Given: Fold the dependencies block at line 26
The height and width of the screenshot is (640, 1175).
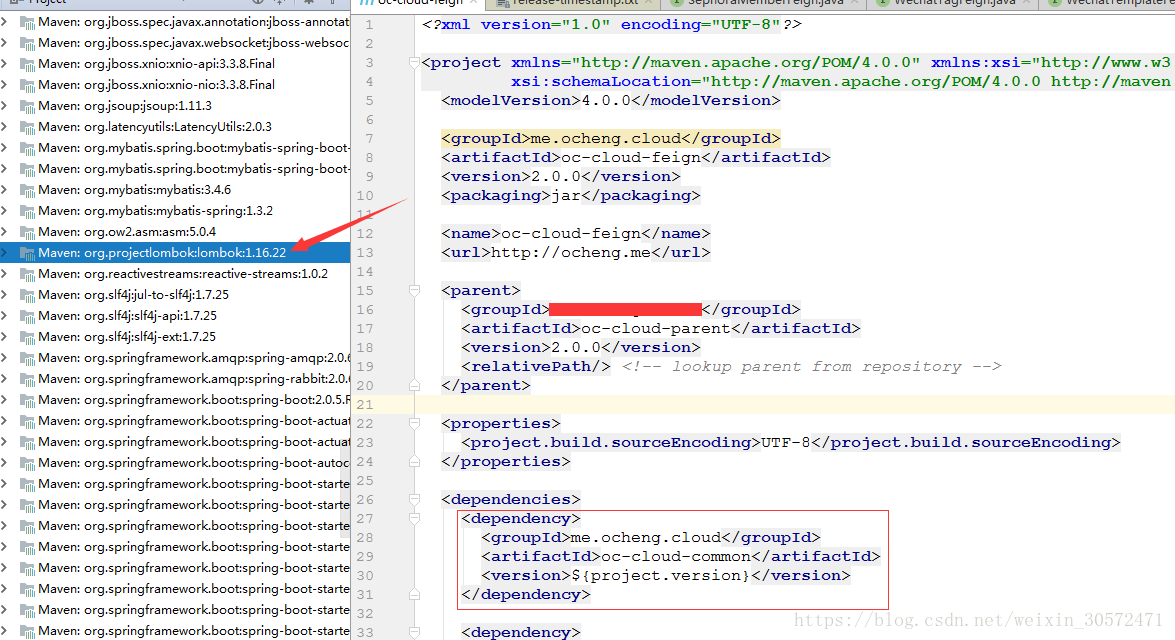Looking at the screenshot, I should 414,500.
